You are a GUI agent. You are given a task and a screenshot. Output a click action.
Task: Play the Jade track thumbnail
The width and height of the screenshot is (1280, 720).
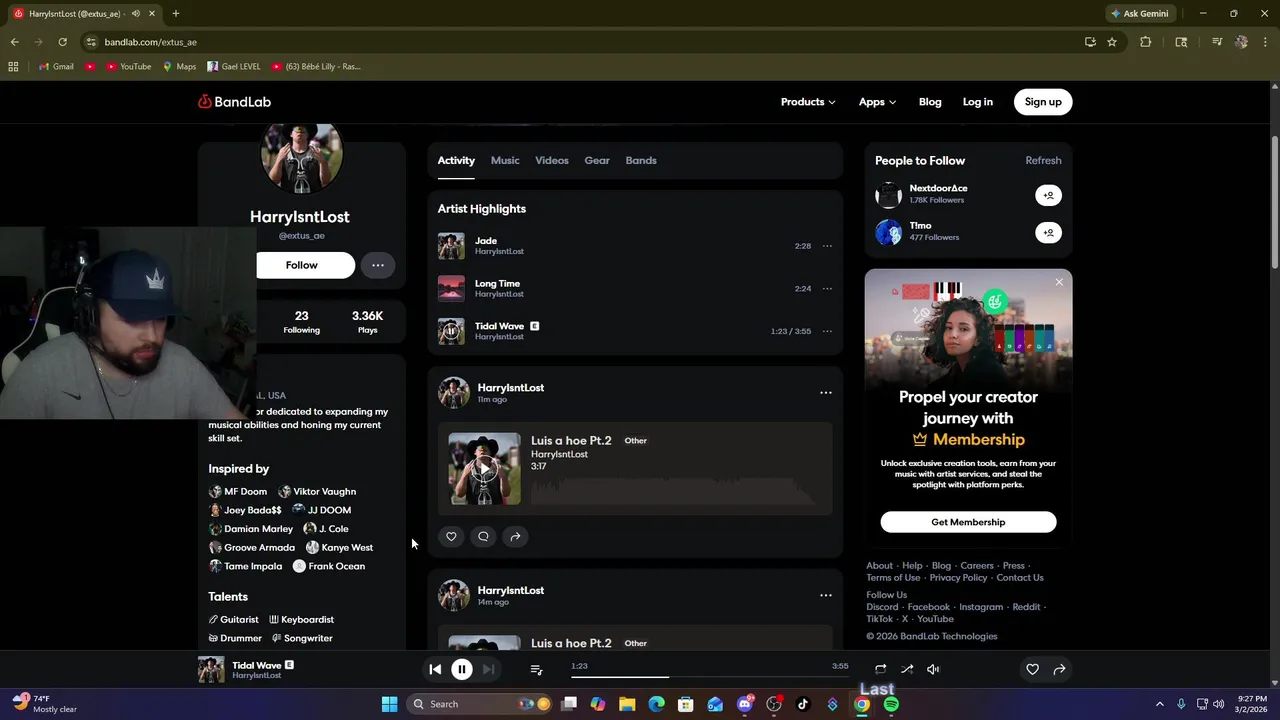click(x=451, y=246)
